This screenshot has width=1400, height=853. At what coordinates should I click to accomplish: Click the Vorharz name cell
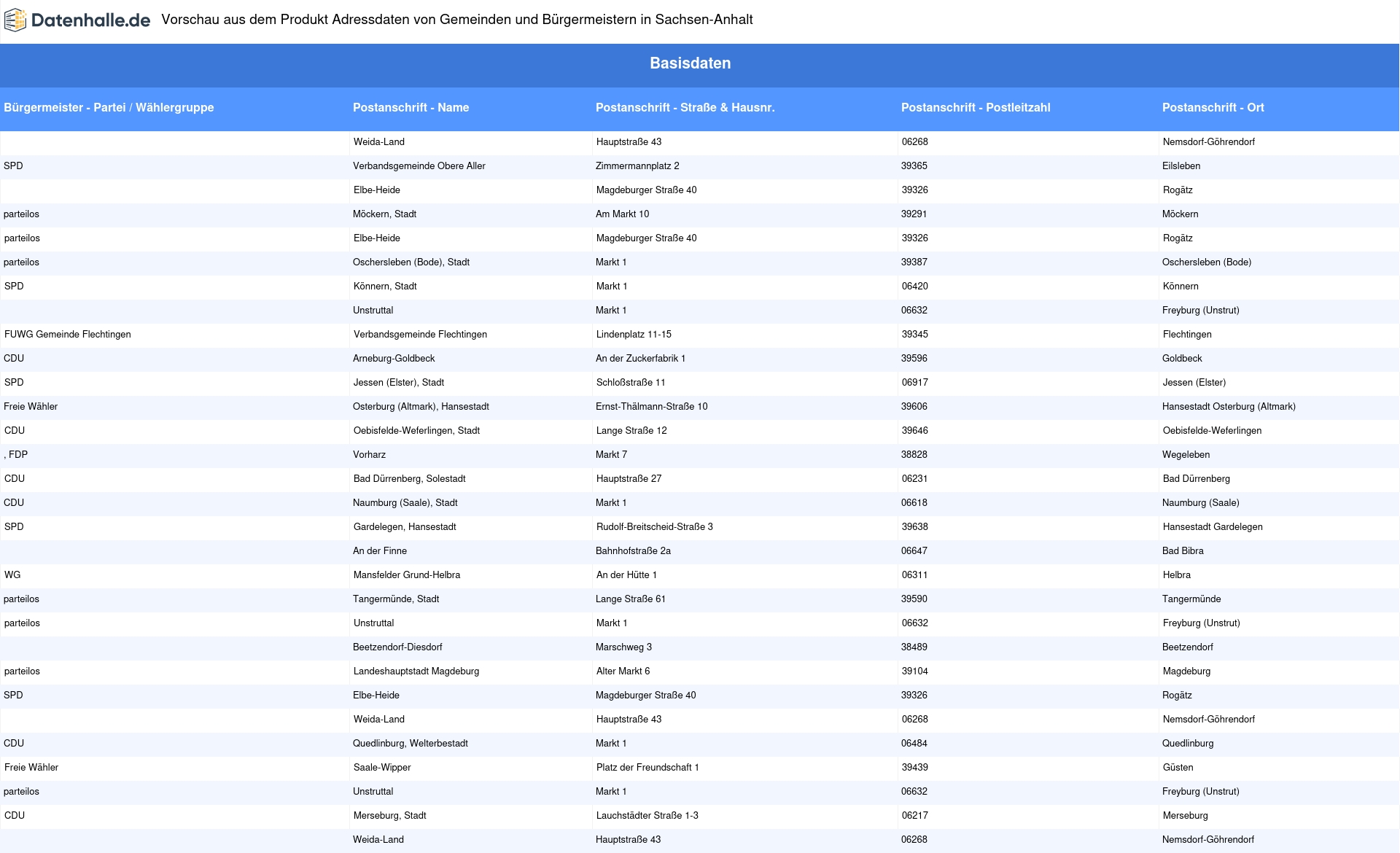pyautogui.click(x=369, y=455)
